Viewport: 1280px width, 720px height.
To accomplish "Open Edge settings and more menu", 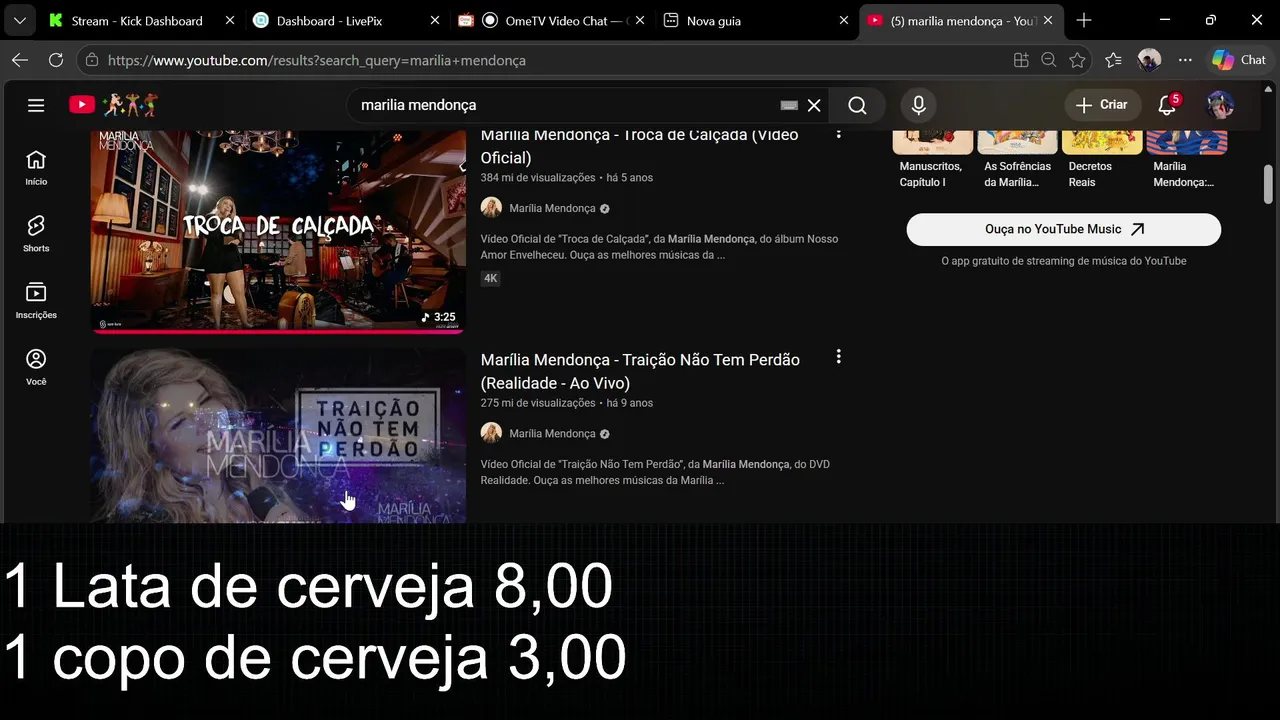I will [x=1185, y=60].
